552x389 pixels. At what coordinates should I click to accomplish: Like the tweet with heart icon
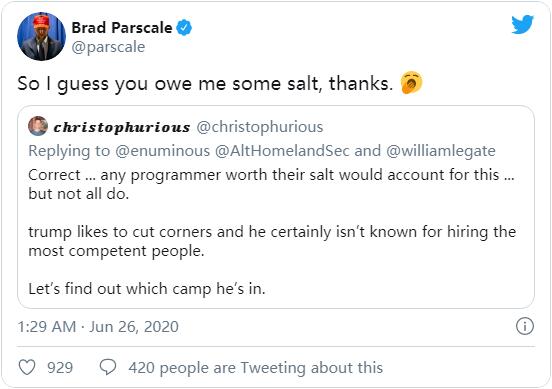click(27, 367)
